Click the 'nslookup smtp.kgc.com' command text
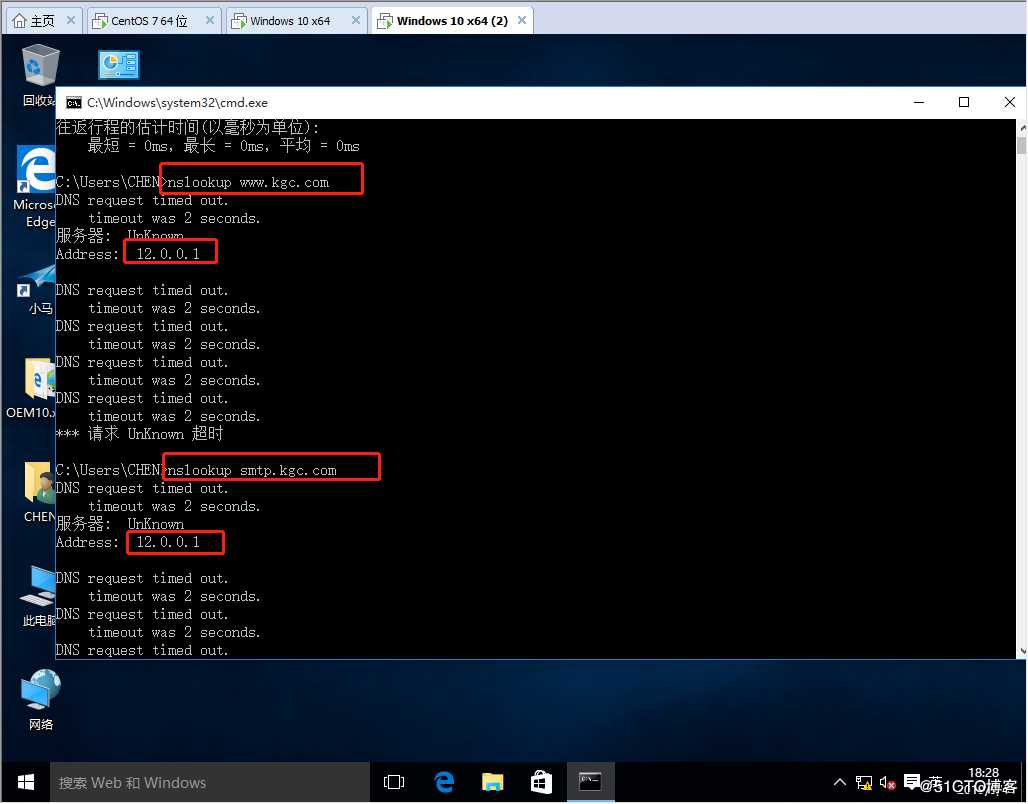The width and height of the screenshot is (1028, 804). (x=252, y=471)
